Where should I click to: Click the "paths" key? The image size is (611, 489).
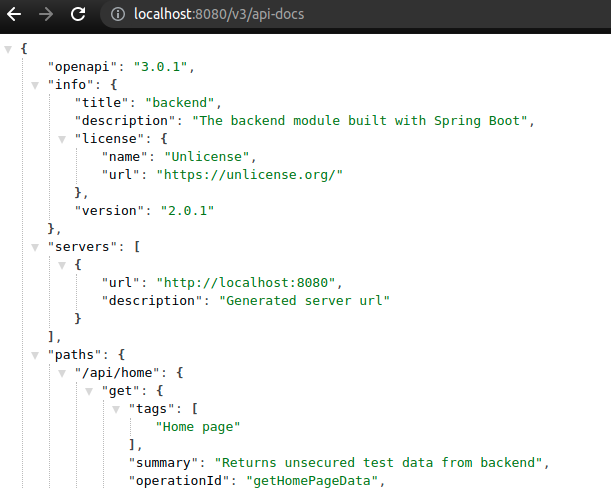[x=74, y=355]
